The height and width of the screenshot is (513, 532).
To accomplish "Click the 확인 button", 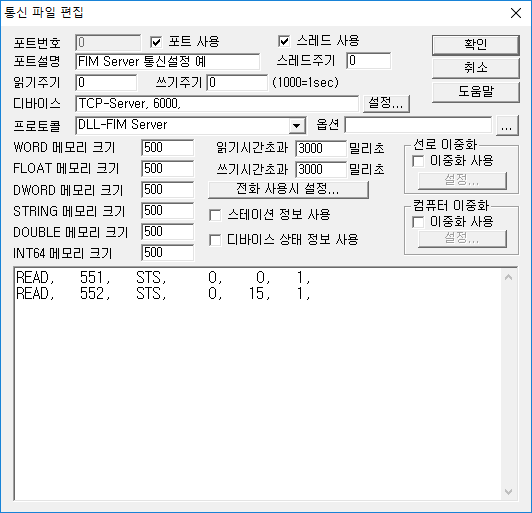I will click(476, 44).
